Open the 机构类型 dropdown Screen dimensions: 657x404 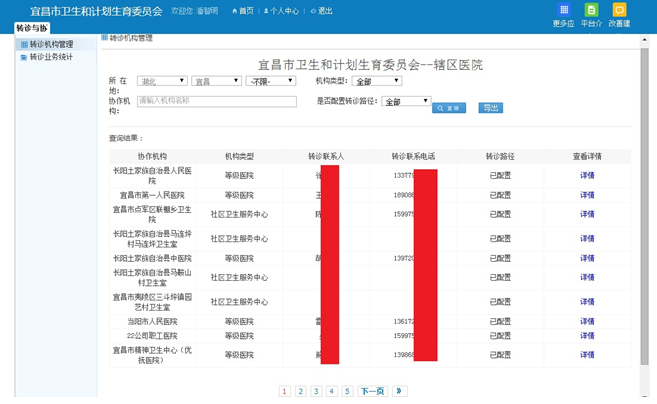coord(377,81)
